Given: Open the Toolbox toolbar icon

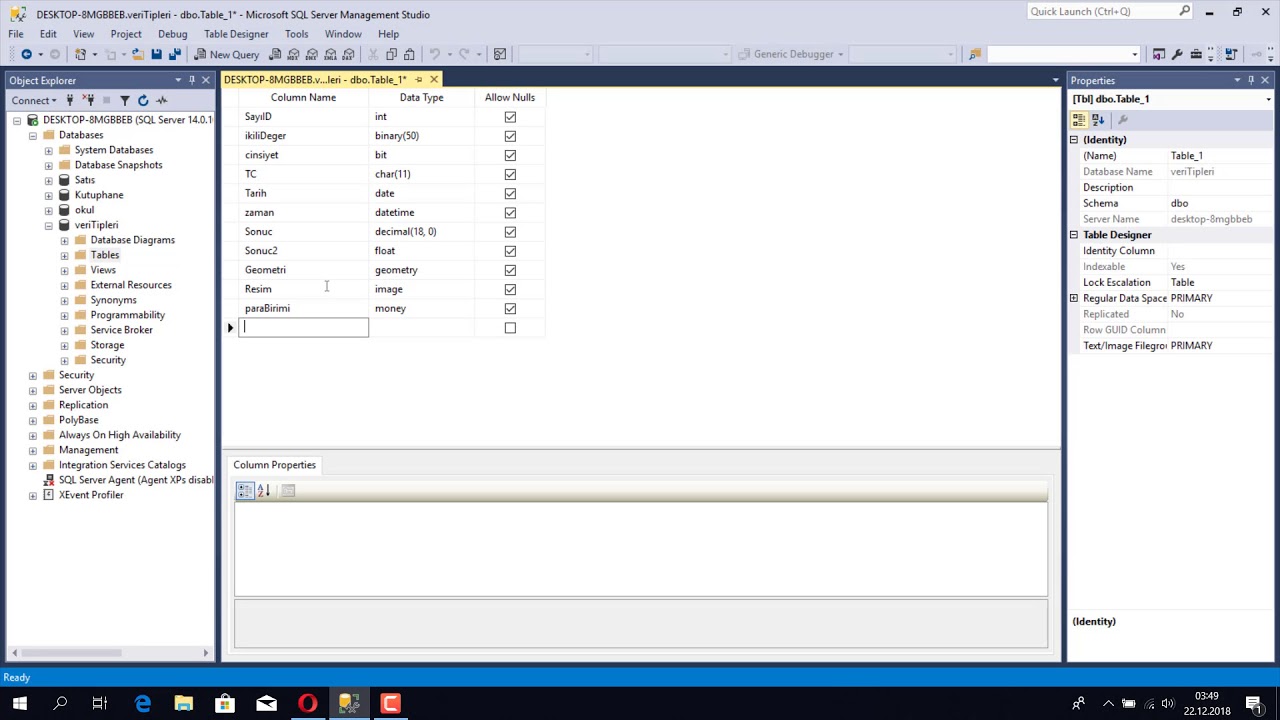Looking at the screenshot, I should click(1196, 54).
